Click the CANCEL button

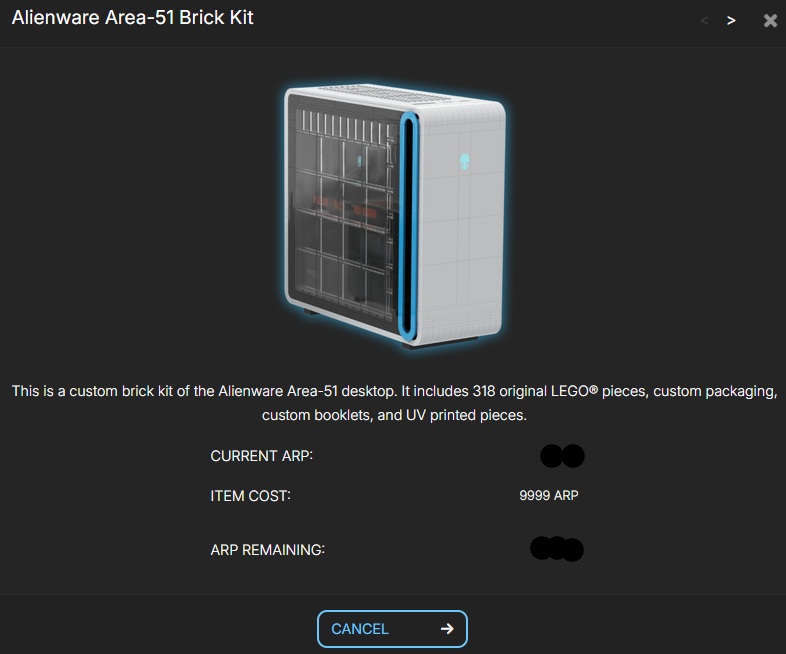pyautogui.click(x=392, y=629)
